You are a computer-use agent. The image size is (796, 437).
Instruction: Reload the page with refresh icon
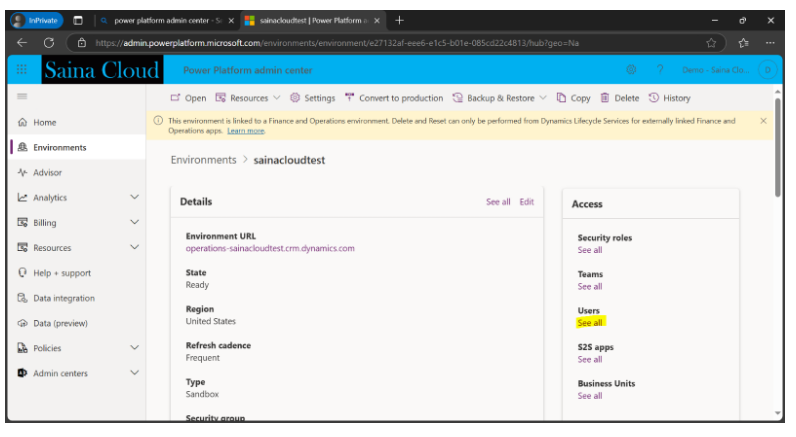pyautogui.click(x=49, y=43)
